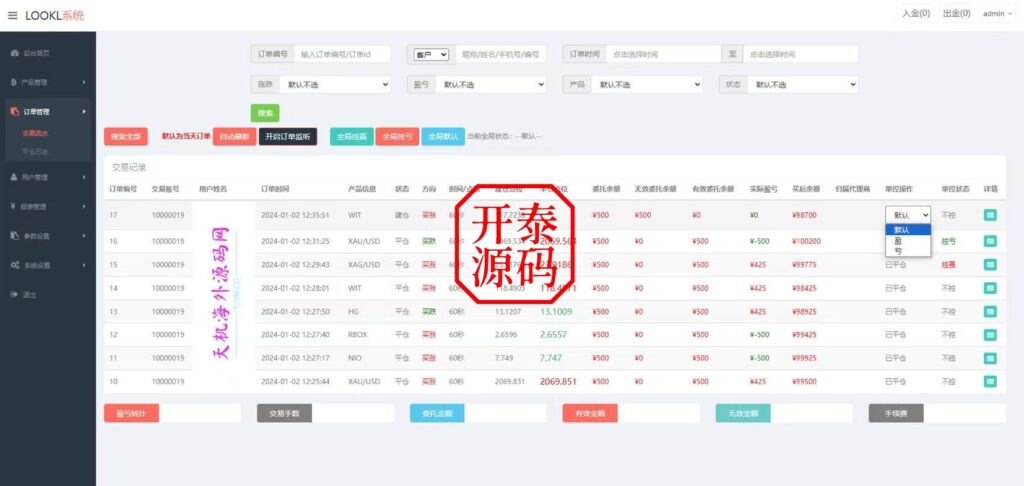Click order time 2024-01-02 12:35:51
1024x486 pixels.
coord(295,215)
